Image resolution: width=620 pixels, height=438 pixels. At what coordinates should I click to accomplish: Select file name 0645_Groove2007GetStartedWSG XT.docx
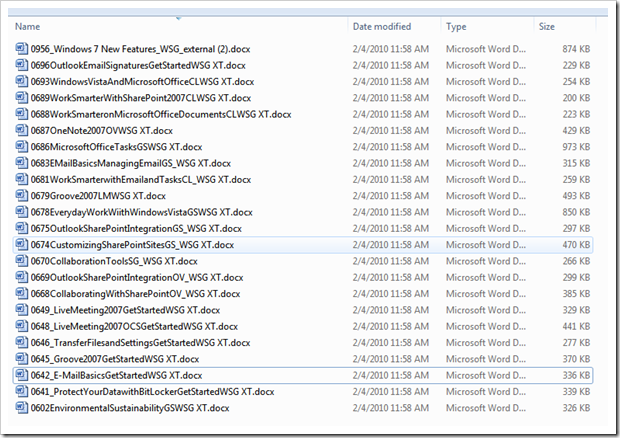pyautogui.click(x=115, y=359)
